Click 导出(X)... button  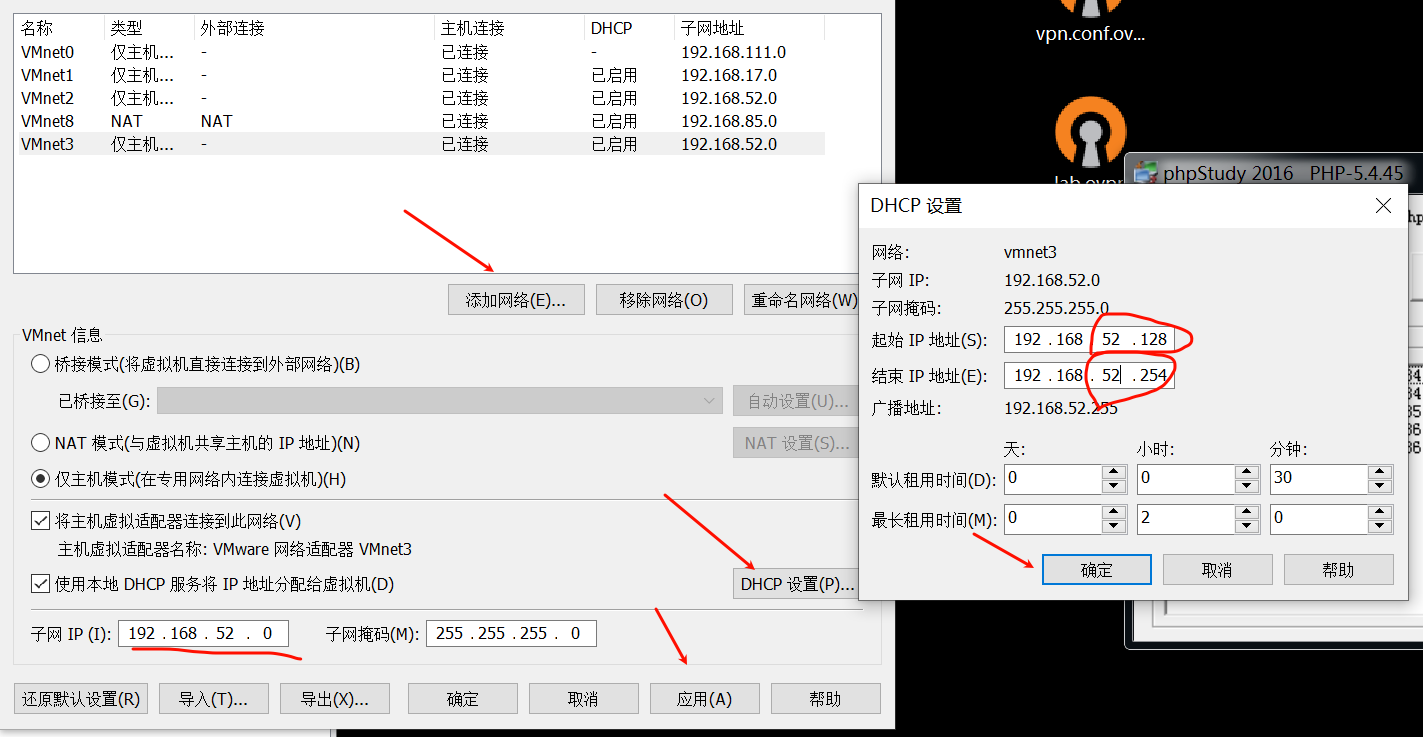click(335, 699)
